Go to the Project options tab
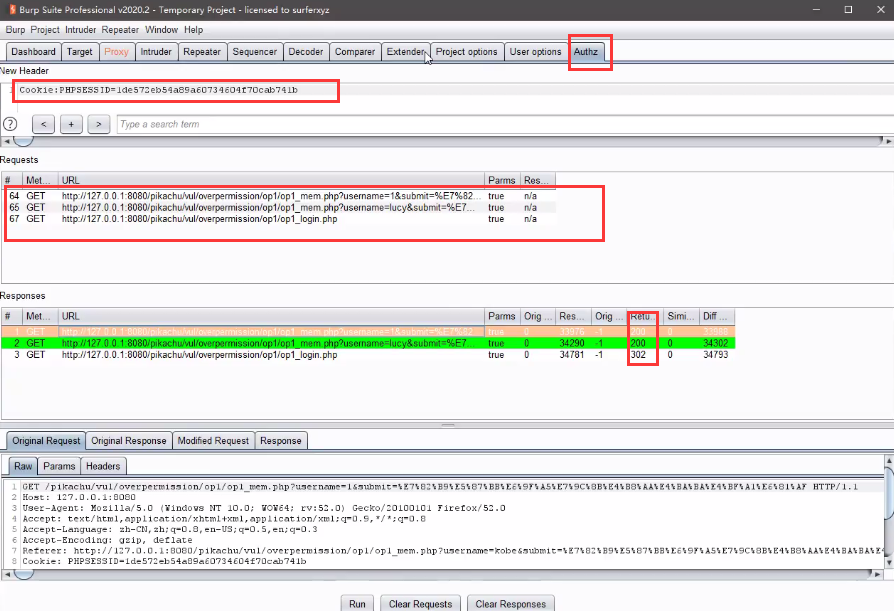The height and width of the screenshot is (611, 894). coord(466,52)
